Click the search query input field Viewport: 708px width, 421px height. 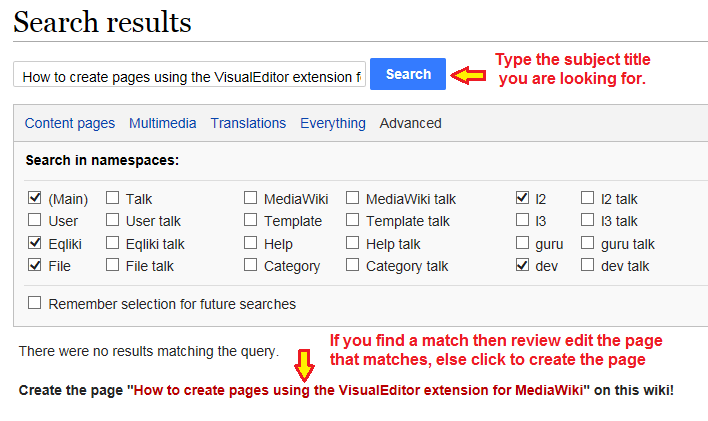(x=190, y=76)
